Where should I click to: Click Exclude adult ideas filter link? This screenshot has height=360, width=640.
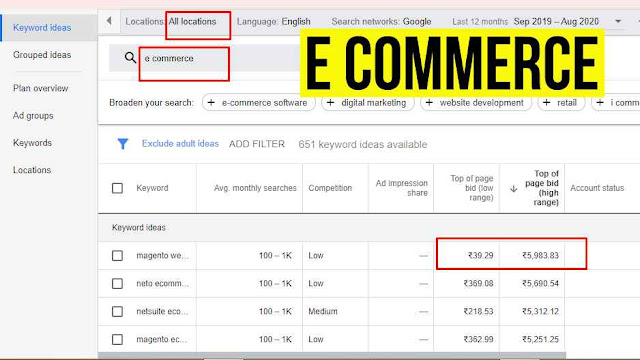(x=180, y=144)
